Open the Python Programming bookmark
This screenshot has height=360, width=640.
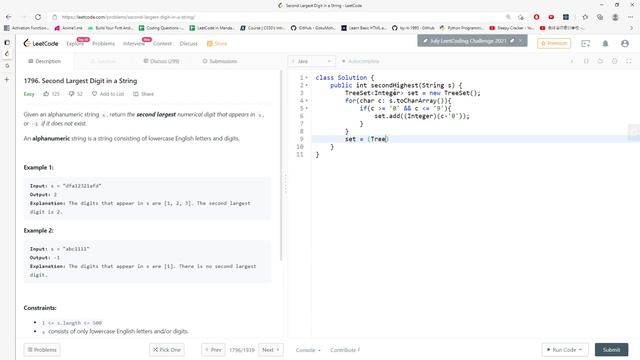462,28
